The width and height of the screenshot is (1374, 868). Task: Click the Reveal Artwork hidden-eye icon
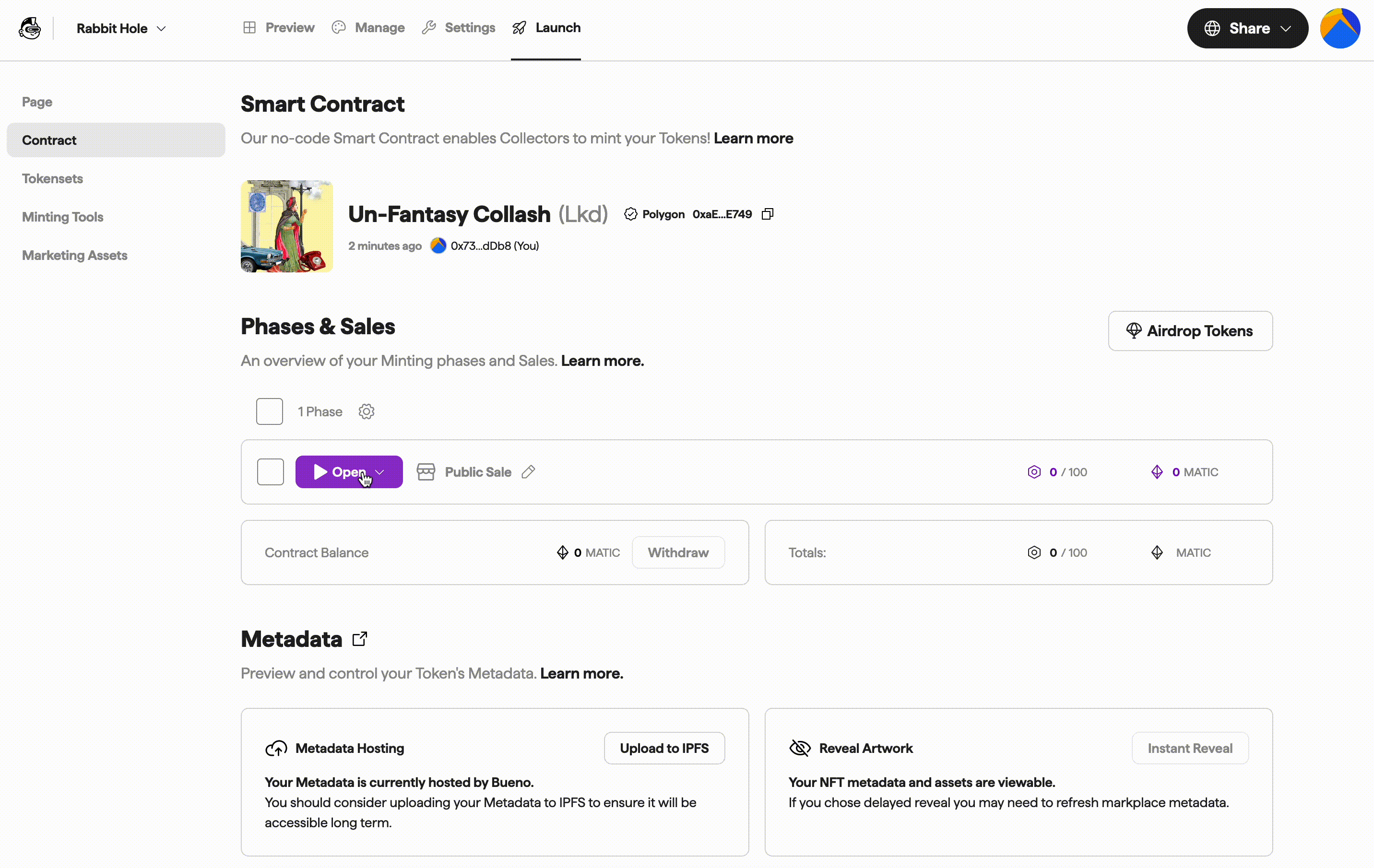[x=800, y=748]
